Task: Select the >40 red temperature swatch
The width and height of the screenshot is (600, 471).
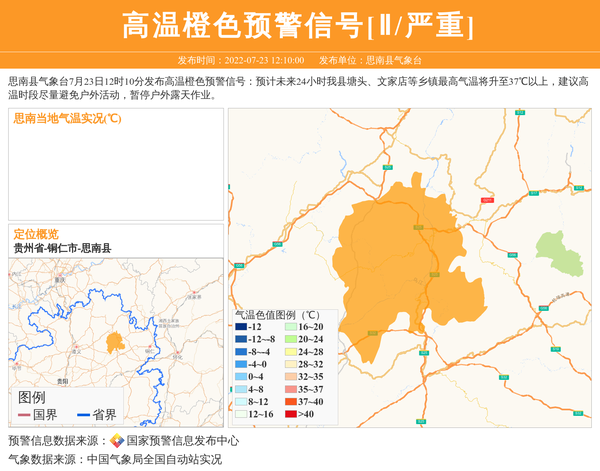Action: pyautogui.click(x=291, y=414)
